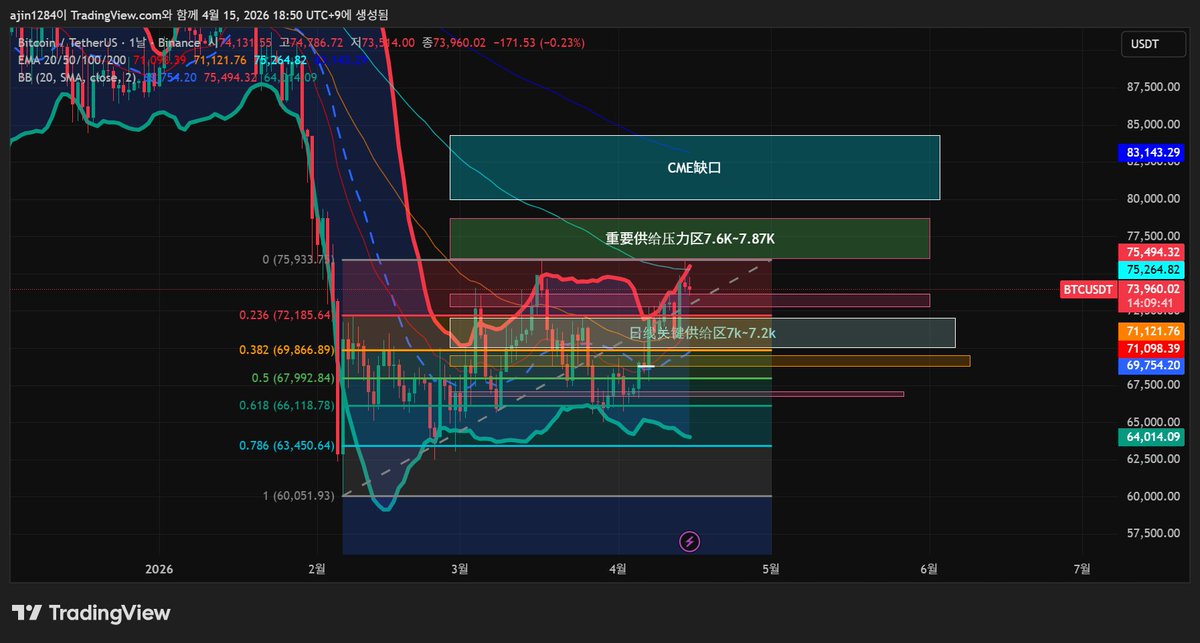Click the 6월 label on time axis

click(929, 569)
